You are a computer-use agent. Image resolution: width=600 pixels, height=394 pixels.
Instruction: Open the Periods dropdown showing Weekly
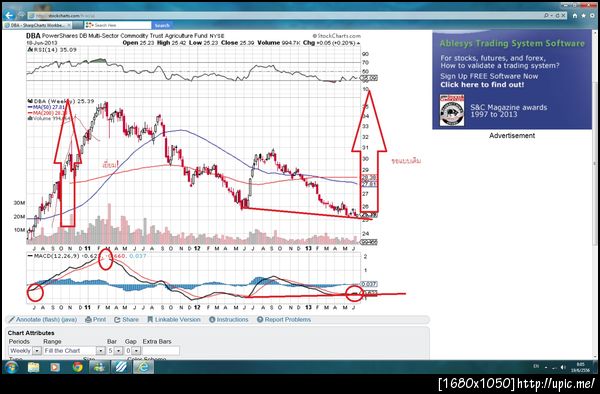tap(25, 350)
